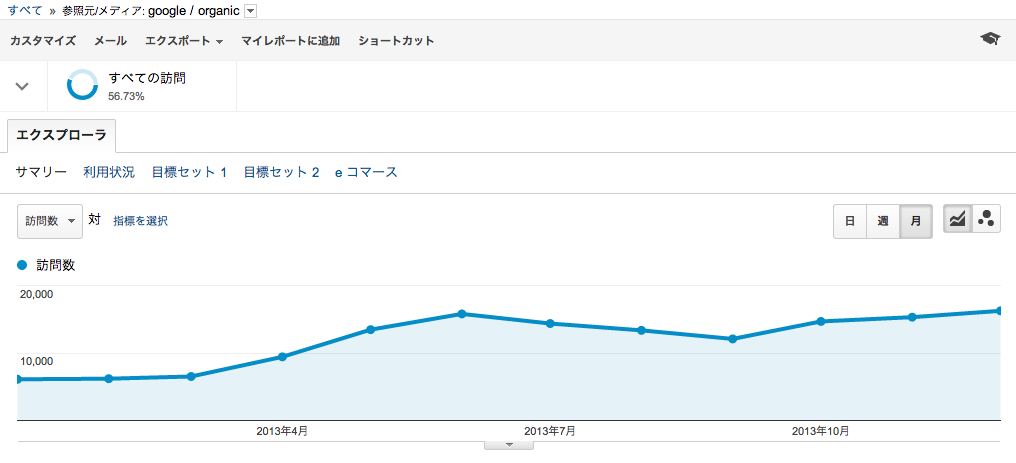
Task: Open the graduation cap help icon
Action: pyautogui.click(x=989, y=40)
